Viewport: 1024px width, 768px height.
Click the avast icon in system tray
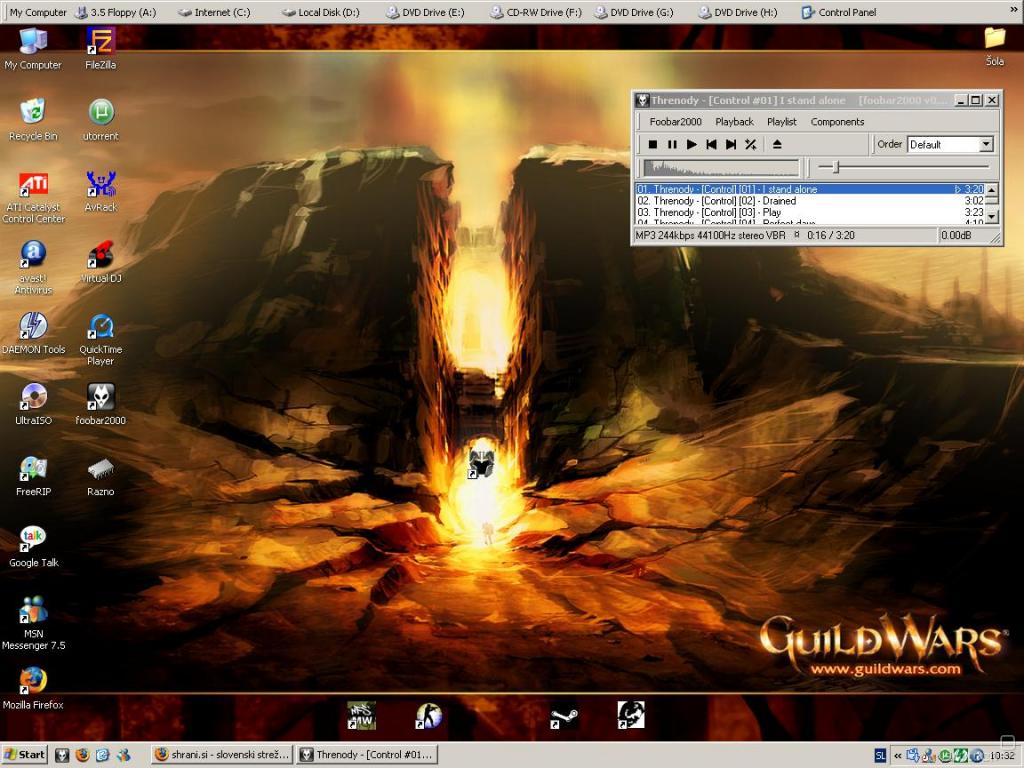click(977, 756)
